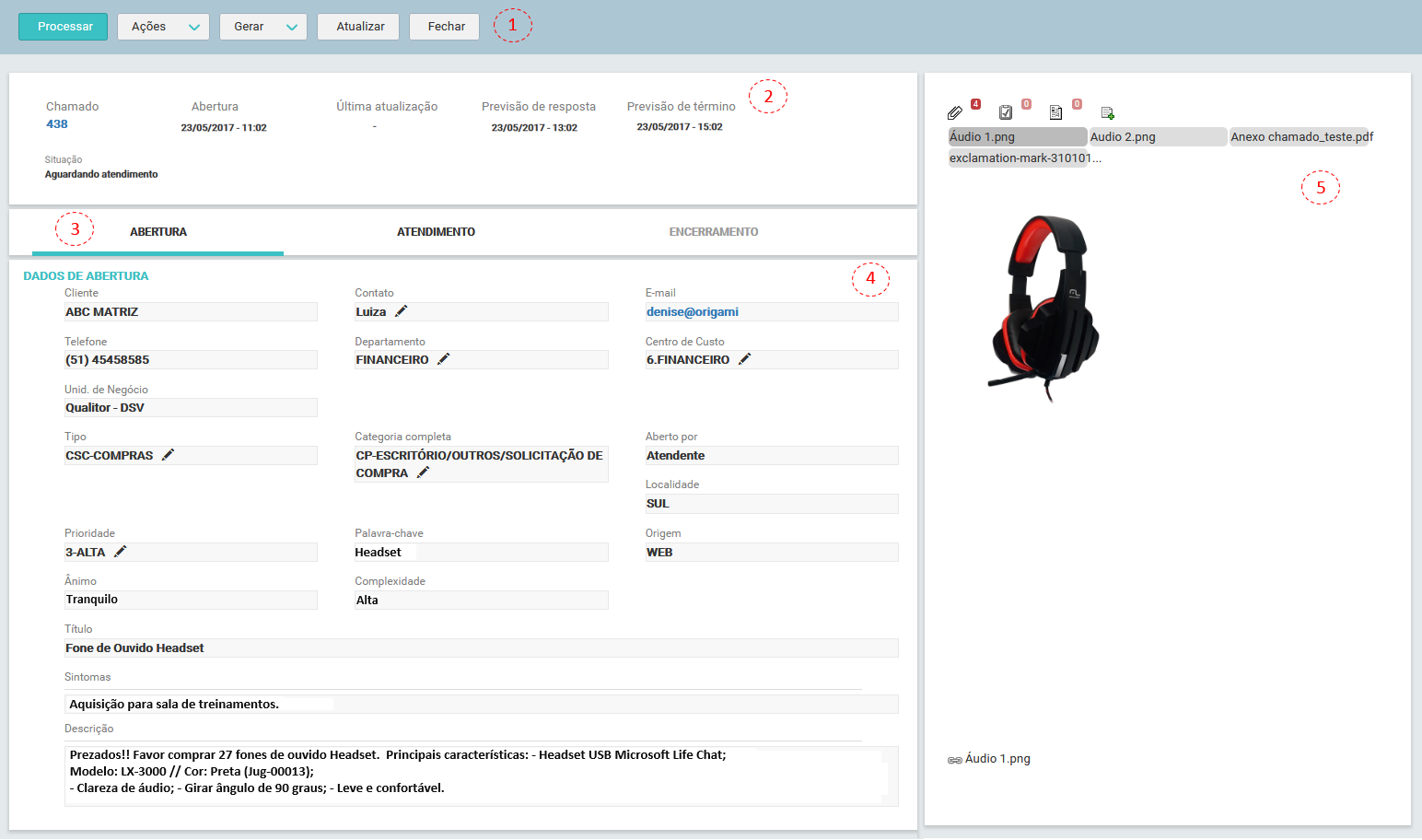This screenshot has height=840, width=1422.
Task: Click the Localidade value SUL
Action: (x=772, y=504)
